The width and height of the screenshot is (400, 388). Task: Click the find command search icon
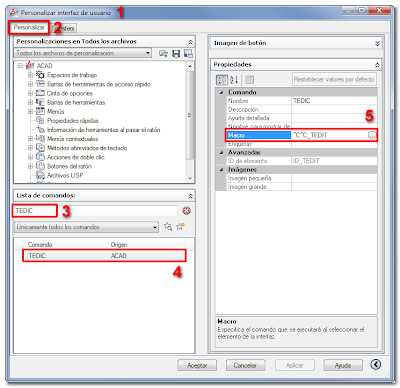(168, 227)
